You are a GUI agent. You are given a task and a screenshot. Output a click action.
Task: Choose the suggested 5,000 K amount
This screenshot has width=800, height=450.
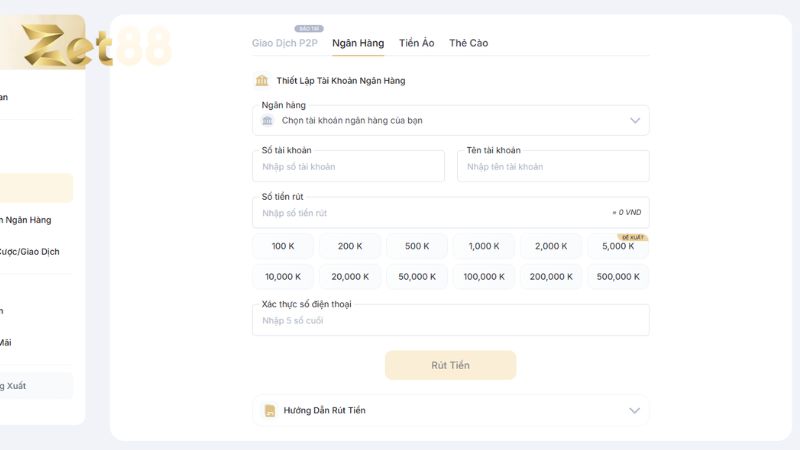click(618, 246)
